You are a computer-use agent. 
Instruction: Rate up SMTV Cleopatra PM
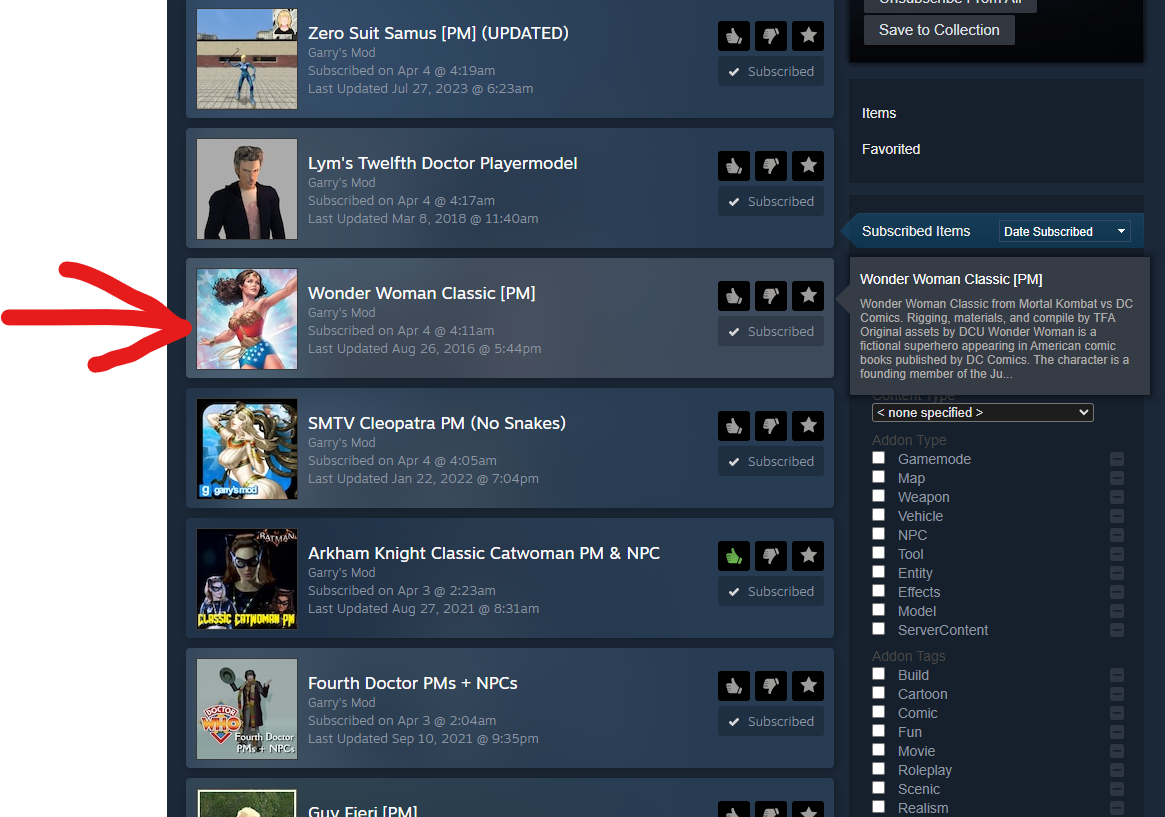pos(734,425)
